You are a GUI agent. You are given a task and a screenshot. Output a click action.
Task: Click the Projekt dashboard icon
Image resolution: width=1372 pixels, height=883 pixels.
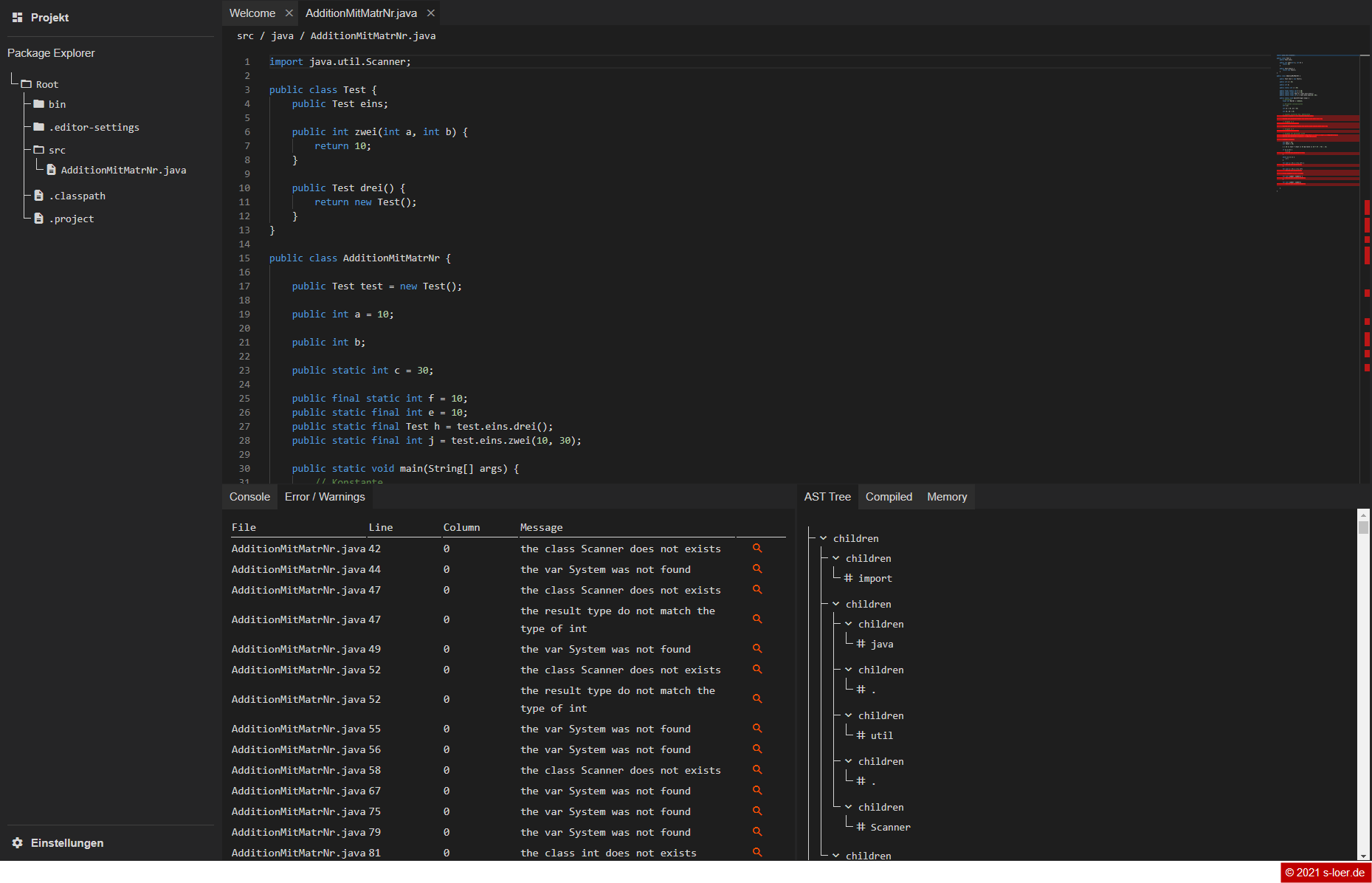tap(18, 17)
